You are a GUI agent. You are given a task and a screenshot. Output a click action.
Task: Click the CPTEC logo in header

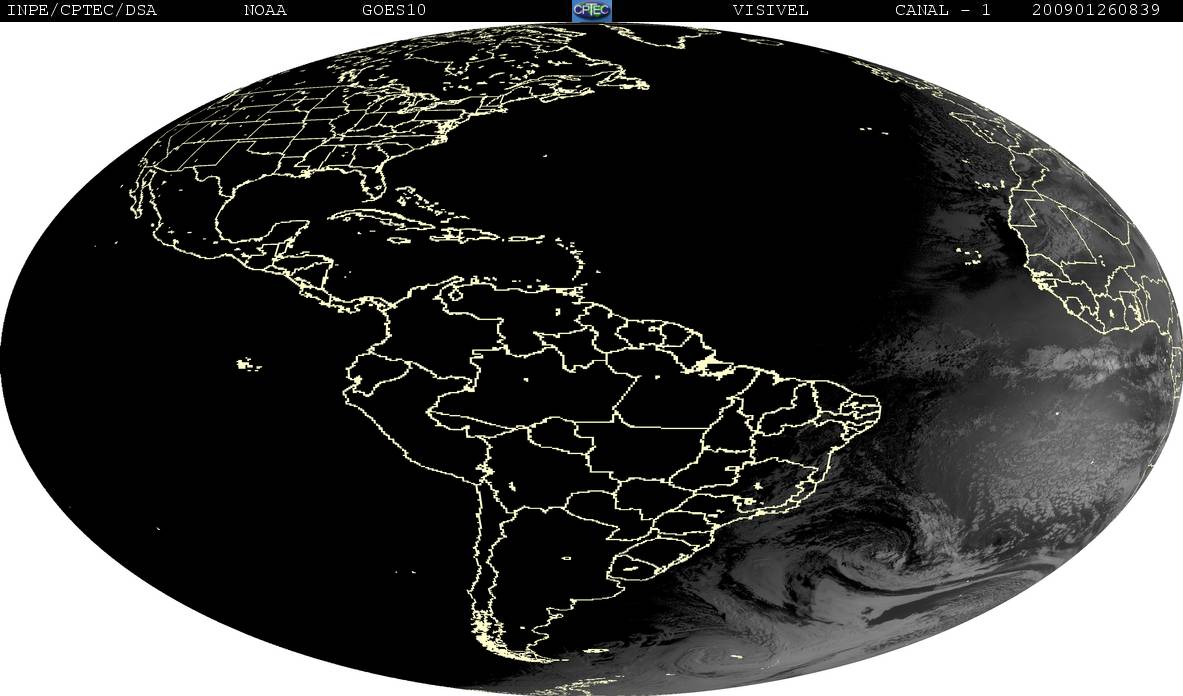coord(592,10)
